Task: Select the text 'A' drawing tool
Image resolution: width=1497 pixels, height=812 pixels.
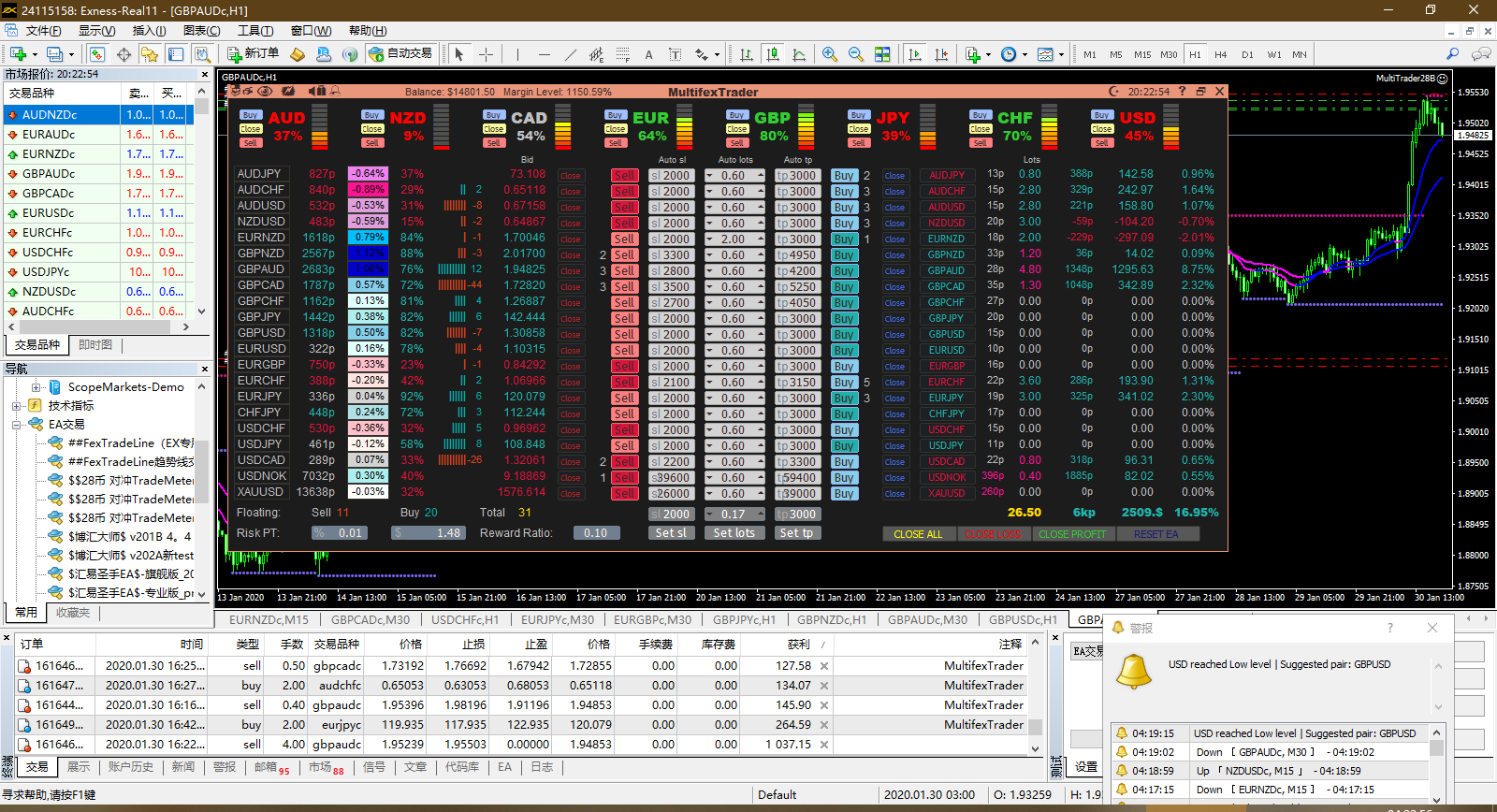Action: (648, 54)
